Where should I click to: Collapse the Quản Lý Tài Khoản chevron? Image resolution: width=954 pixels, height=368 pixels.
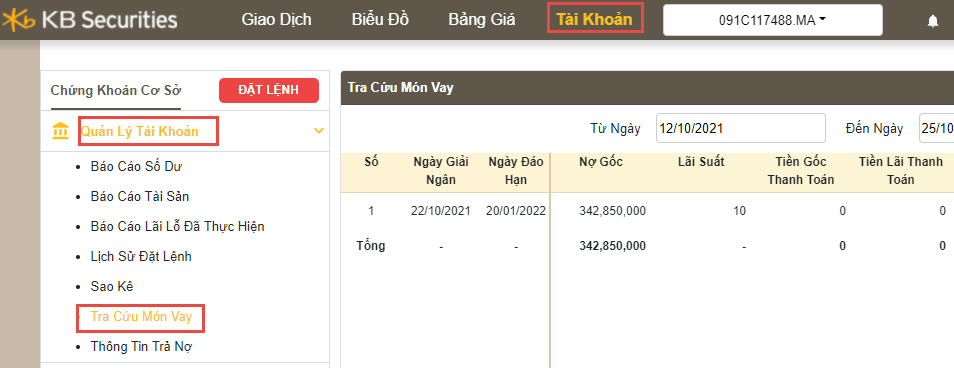pyautogui.click(x=318, y=131)
